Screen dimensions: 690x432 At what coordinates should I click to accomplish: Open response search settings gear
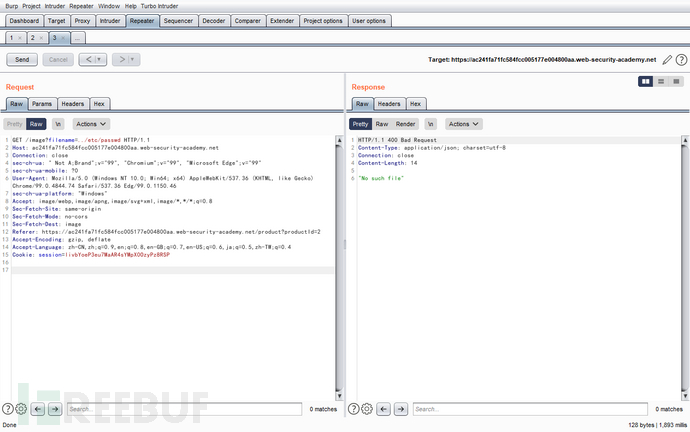(367, 409)
